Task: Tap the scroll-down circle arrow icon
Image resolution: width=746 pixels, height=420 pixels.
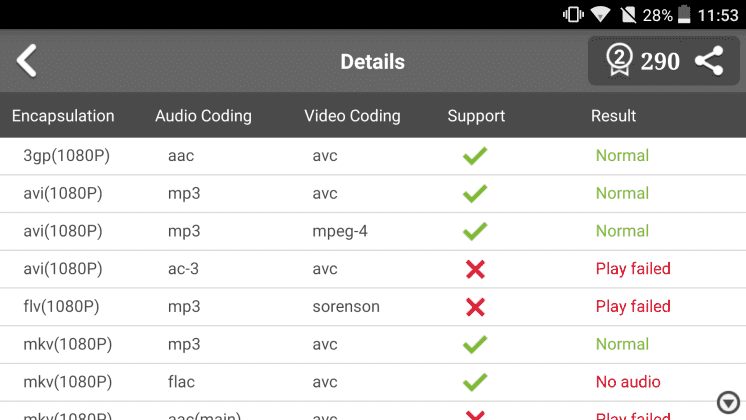Action: [728, 403]
